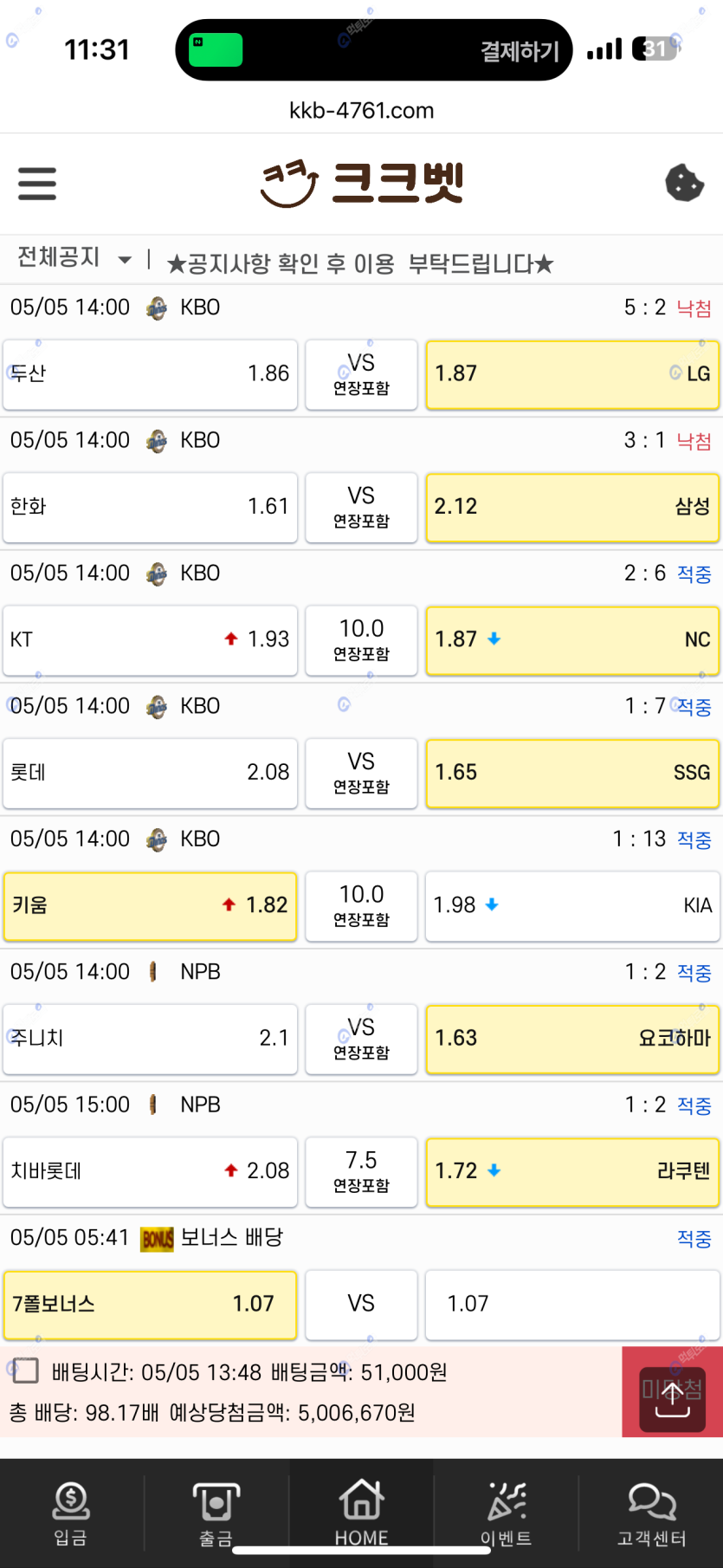The image size is (723, 1568).
Task: Tap the scroll-to-top arrow button
Action: click(672, 1392)
